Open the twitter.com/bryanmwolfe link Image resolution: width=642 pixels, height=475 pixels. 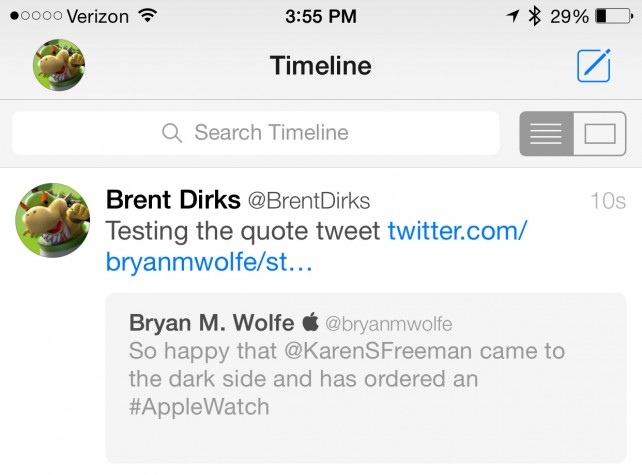point(316,246)
